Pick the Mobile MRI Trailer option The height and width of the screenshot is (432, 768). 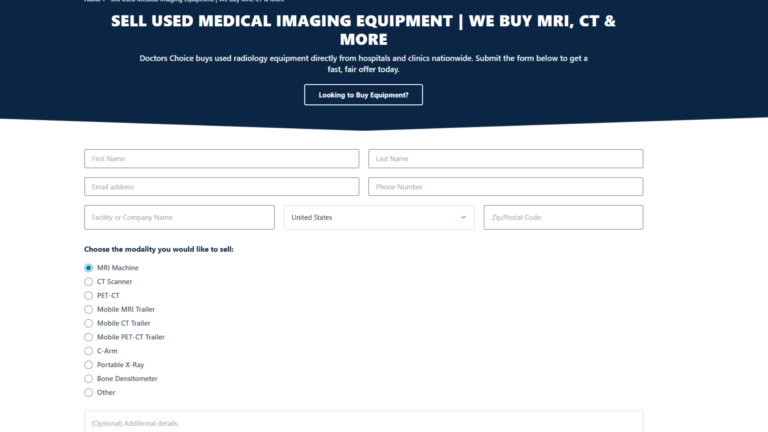(x=88, y=310)
